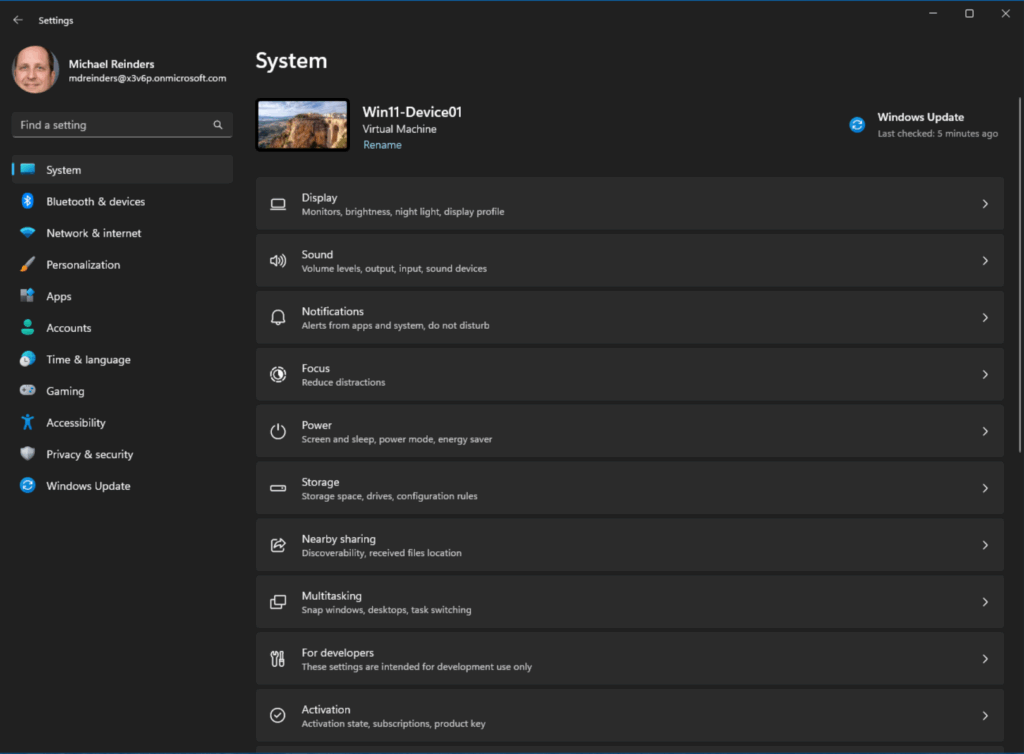Open Network & internet category
The height and width of the screenshot is (754, 1024).
coord(122,232)
